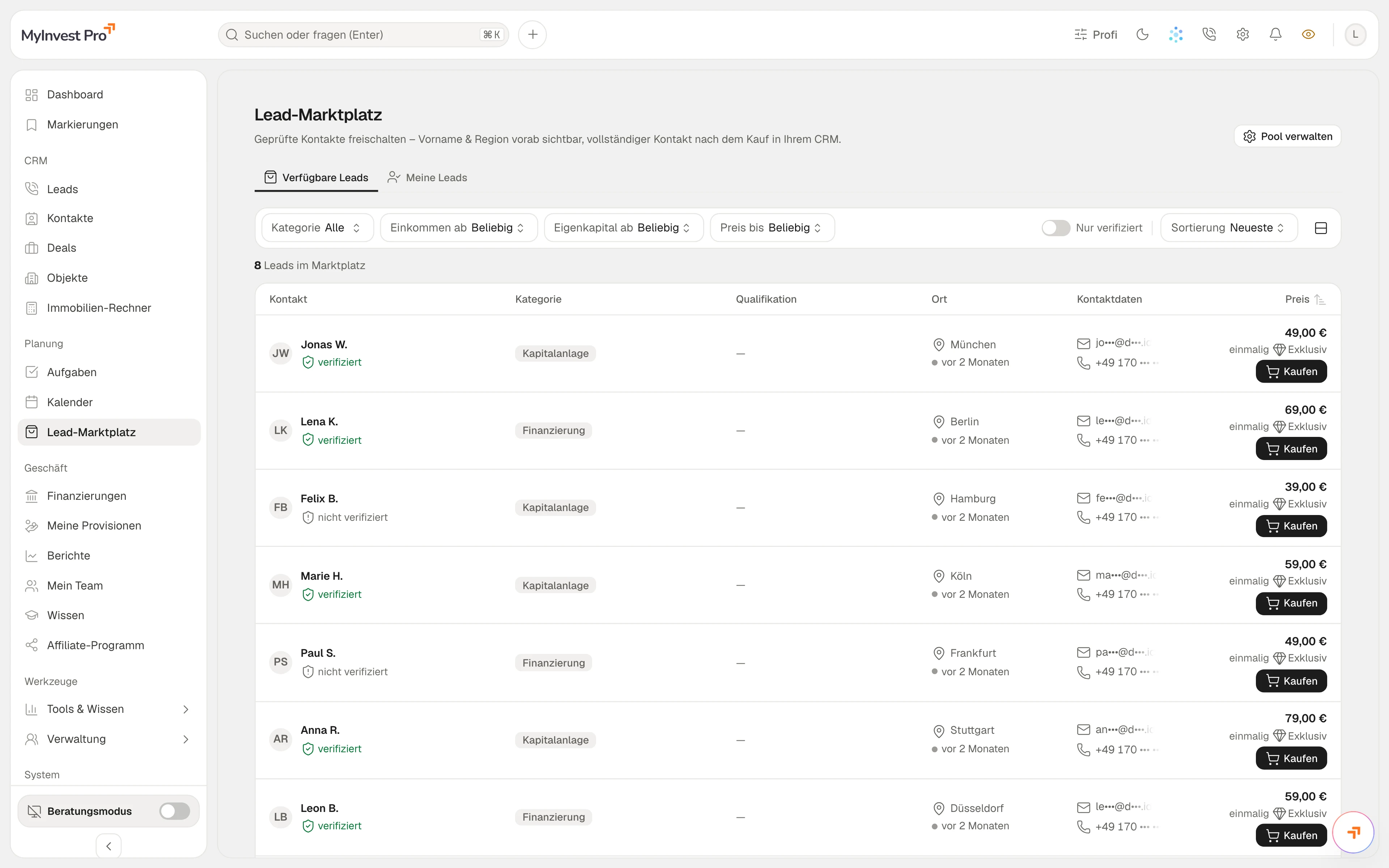This screenshot has height=868, width=1389.
Task: Buy Felix B. lead with Kaufen
Action: (x=1291, y=526)
